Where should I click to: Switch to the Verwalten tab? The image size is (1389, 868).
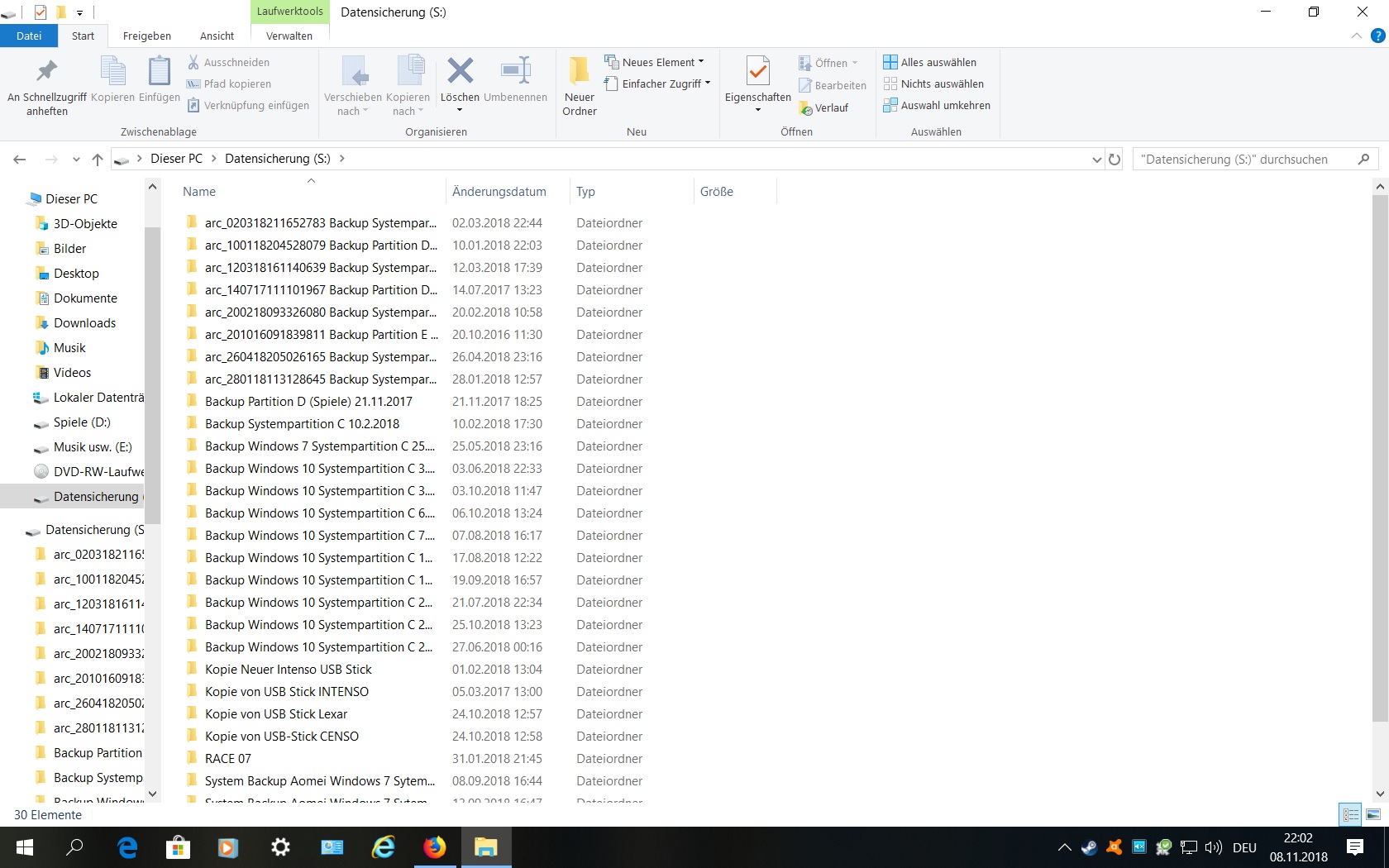coord(289,36)
